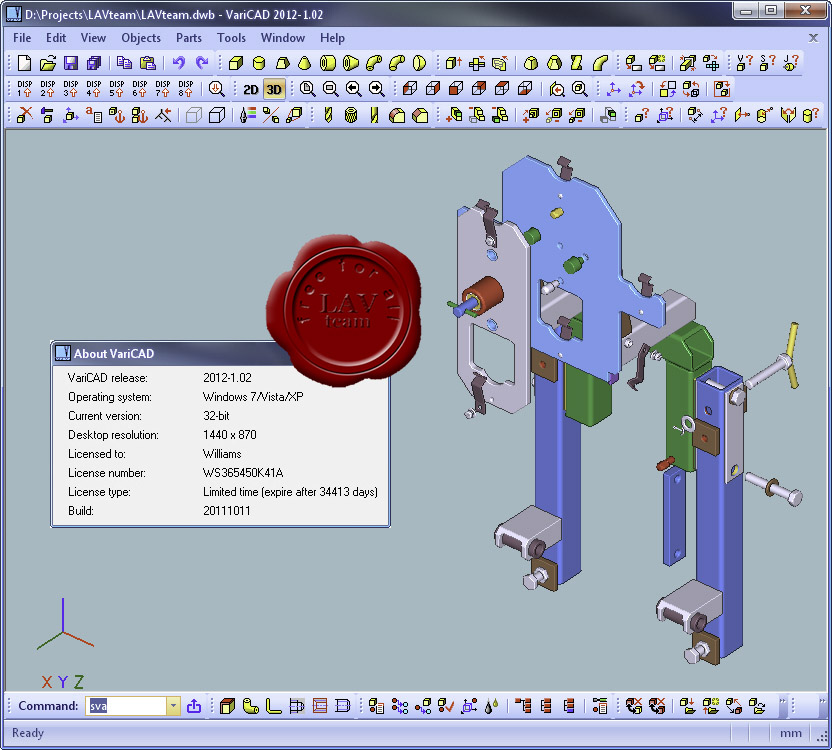Open the Window menu
The height and width of the screenshot is (750, 832).
point(283,38)
